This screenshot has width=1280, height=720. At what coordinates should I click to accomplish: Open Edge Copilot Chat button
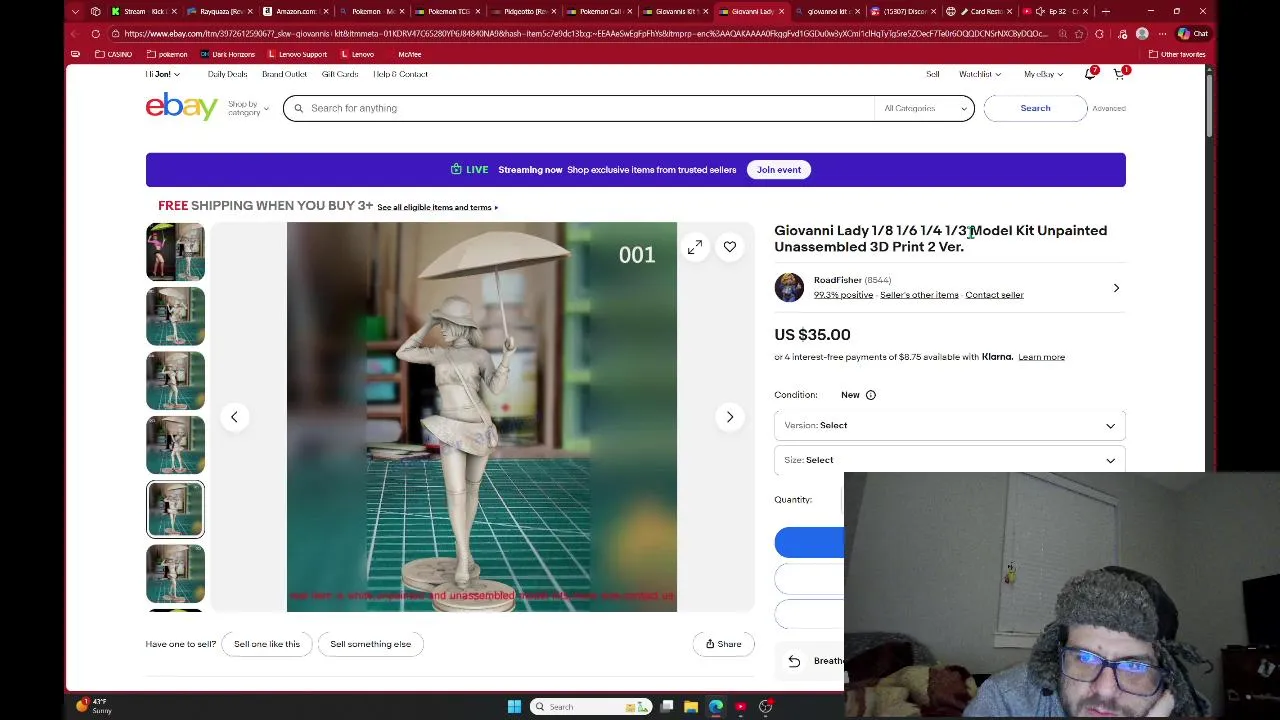[1194, 33]
